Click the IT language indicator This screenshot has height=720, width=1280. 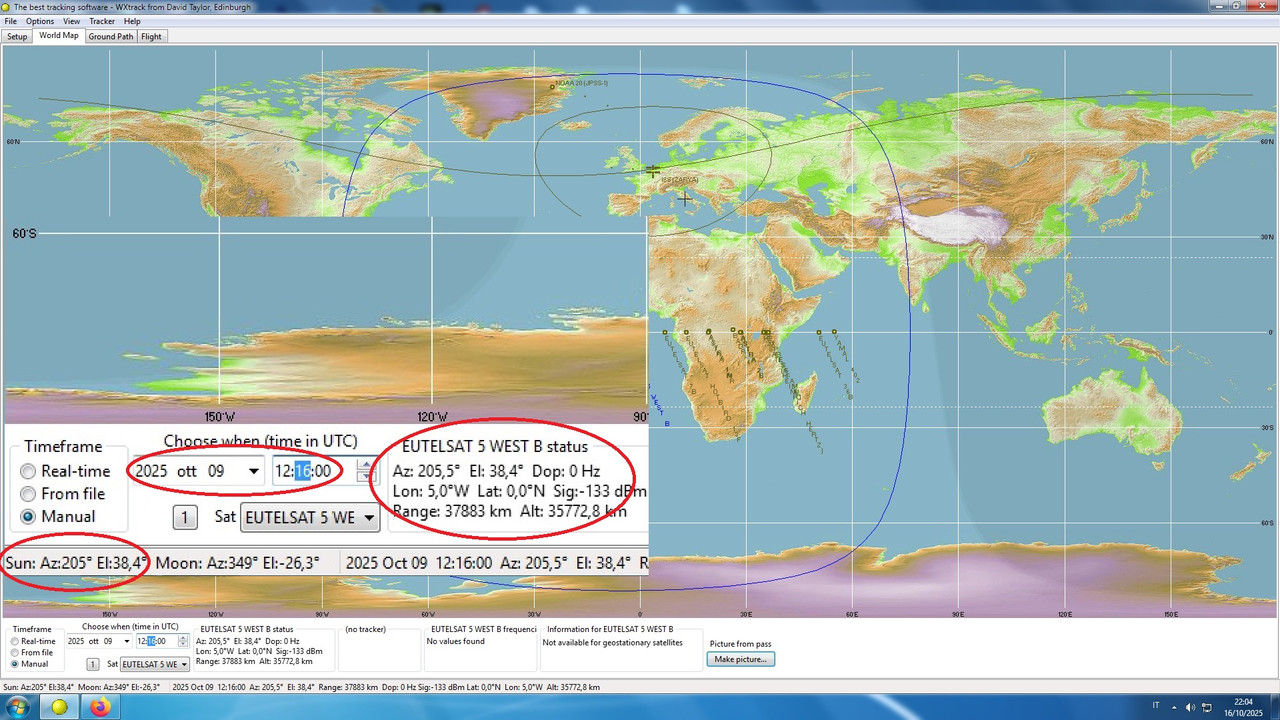(x=1156, y=705)
